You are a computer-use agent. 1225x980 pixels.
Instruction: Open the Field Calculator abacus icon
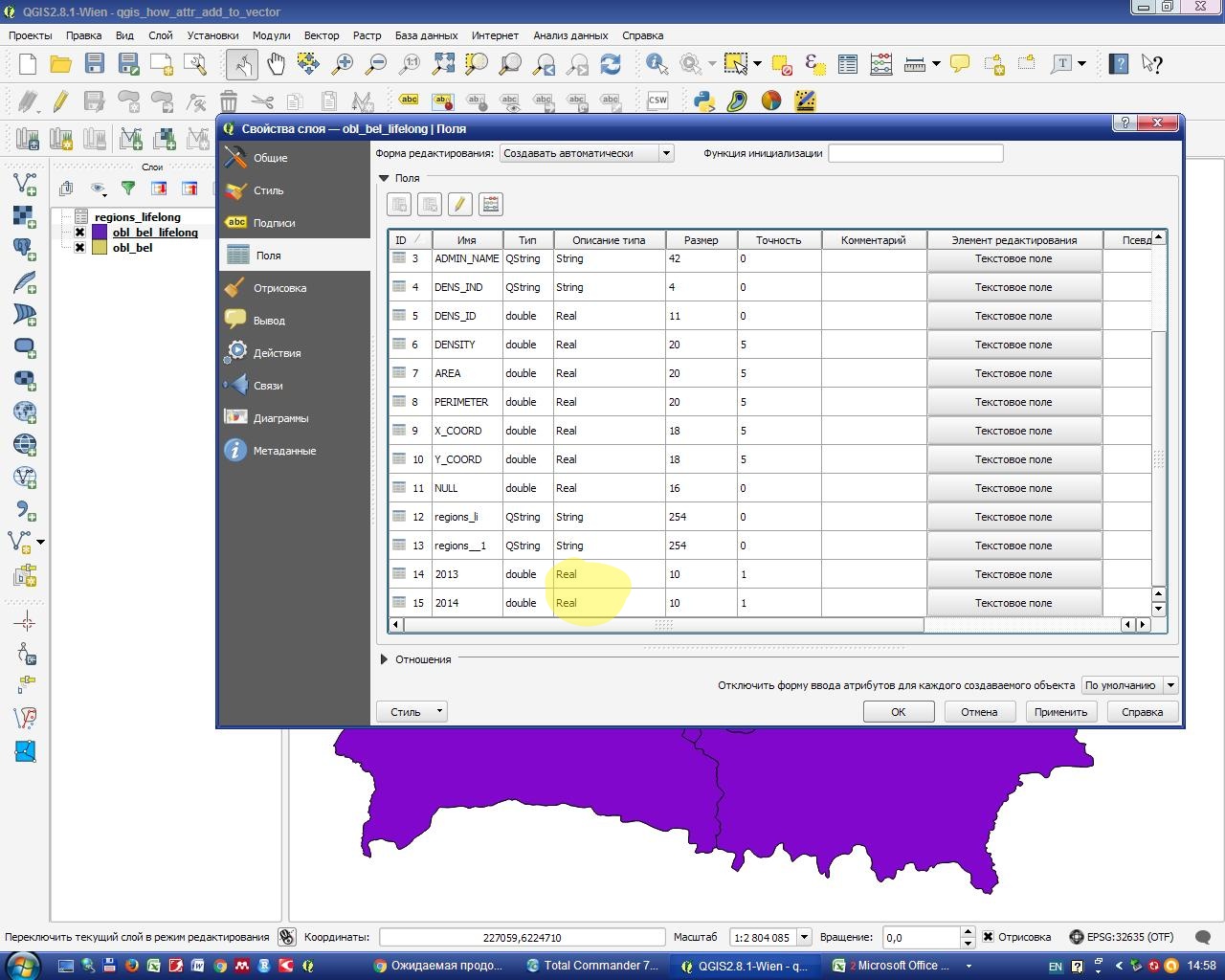pyautogui.click(x=881, y=64)
